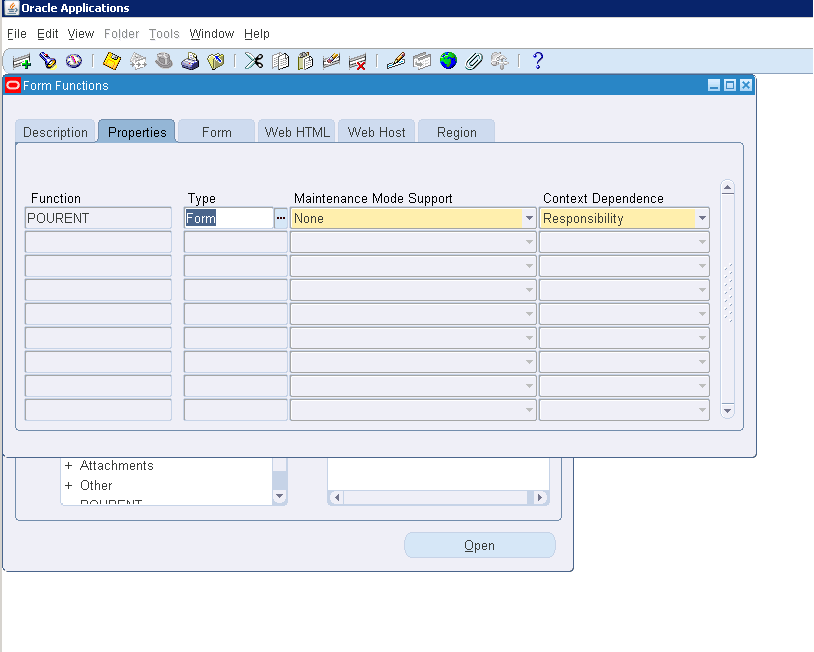Switch to the Description tab
This screenshot has width=814, height=652.
click(56, 132)
